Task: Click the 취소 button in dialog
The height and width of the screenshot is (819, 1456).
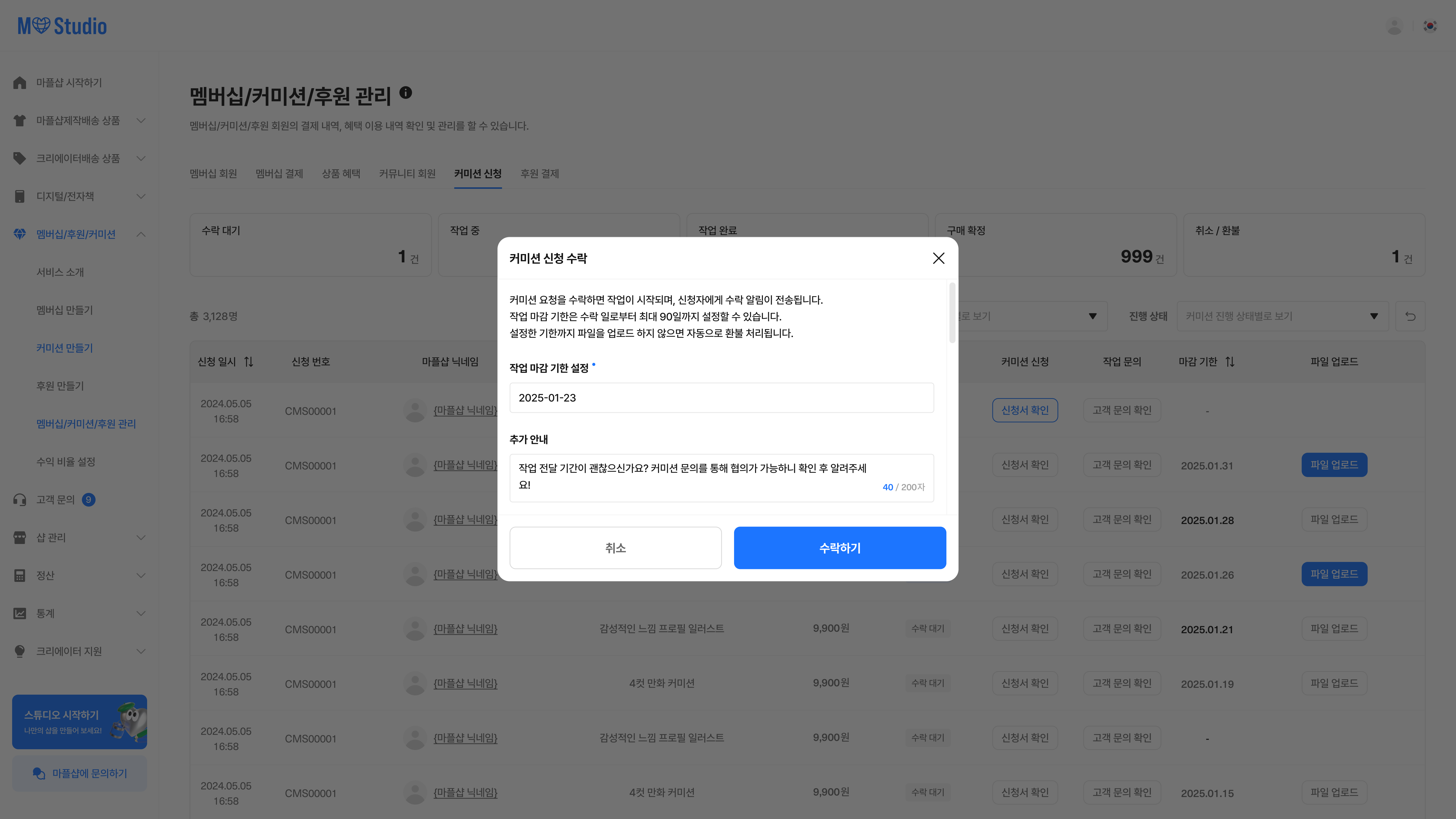Action: (x=615, y=548)
